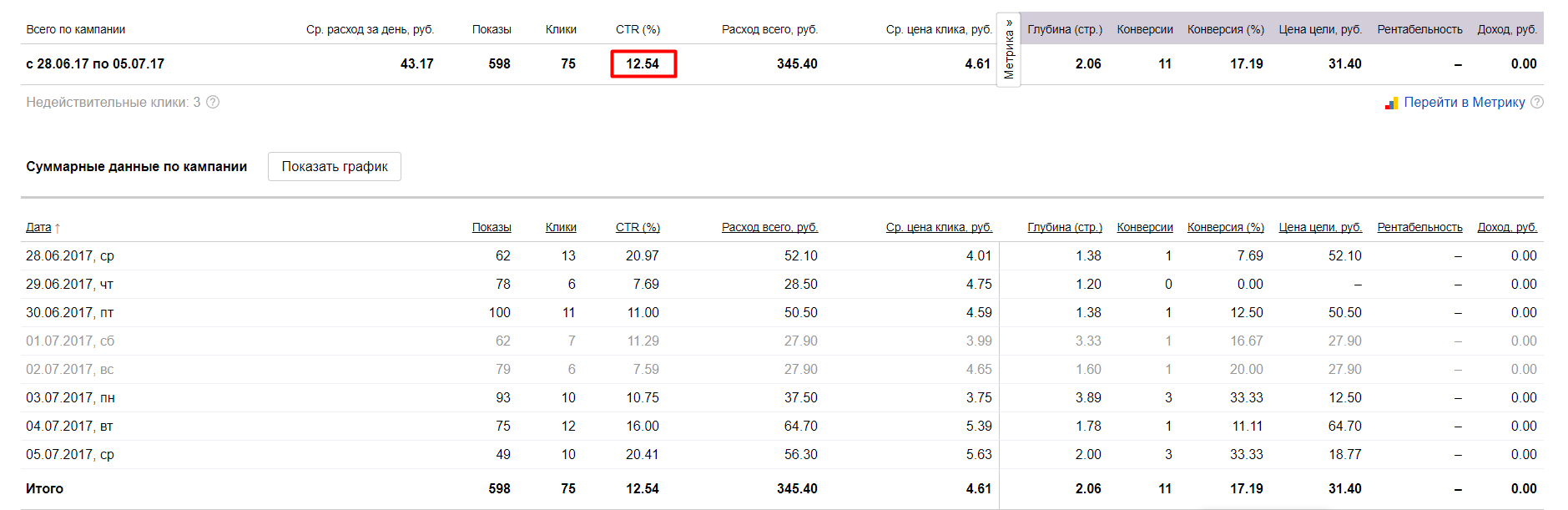This screenshot has height=510, width=1568.
Task: Click the sort arrow next to Дата
Action: click(x=58, y=228)
